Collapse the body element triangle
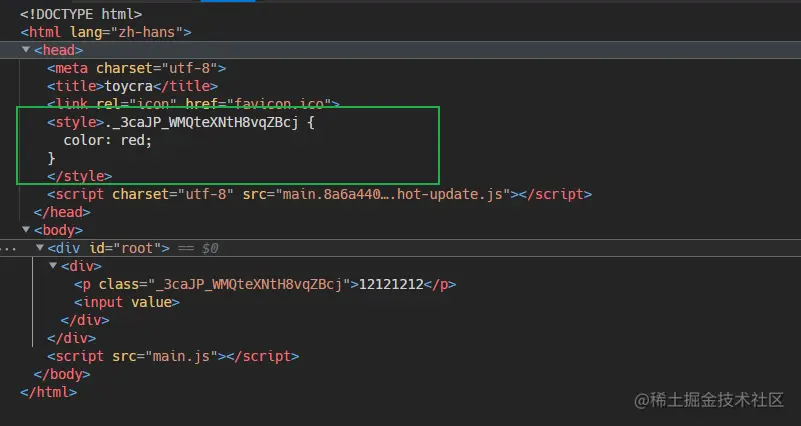The height and width of the screenshot is (426, 801). (26, 230)
